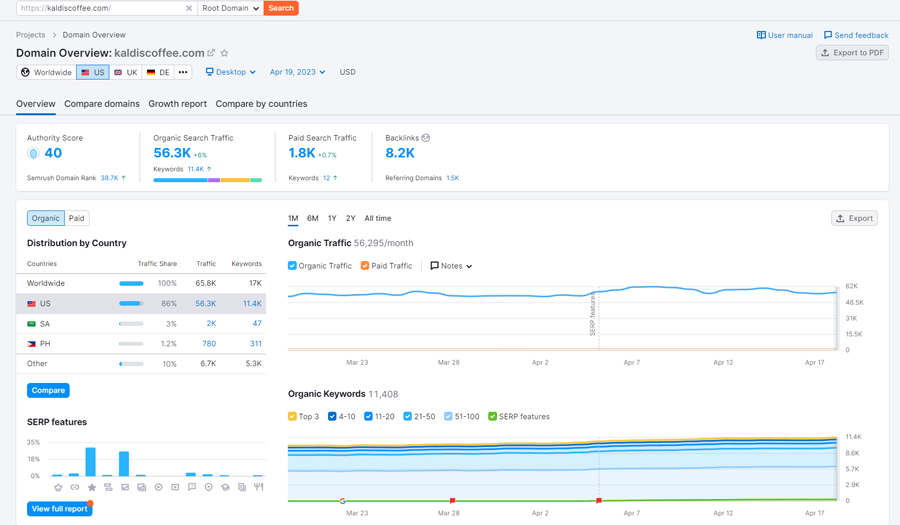Open more countries with the ellipsis button
Screen dimensions: 900x525
click(x=183, y=72)
